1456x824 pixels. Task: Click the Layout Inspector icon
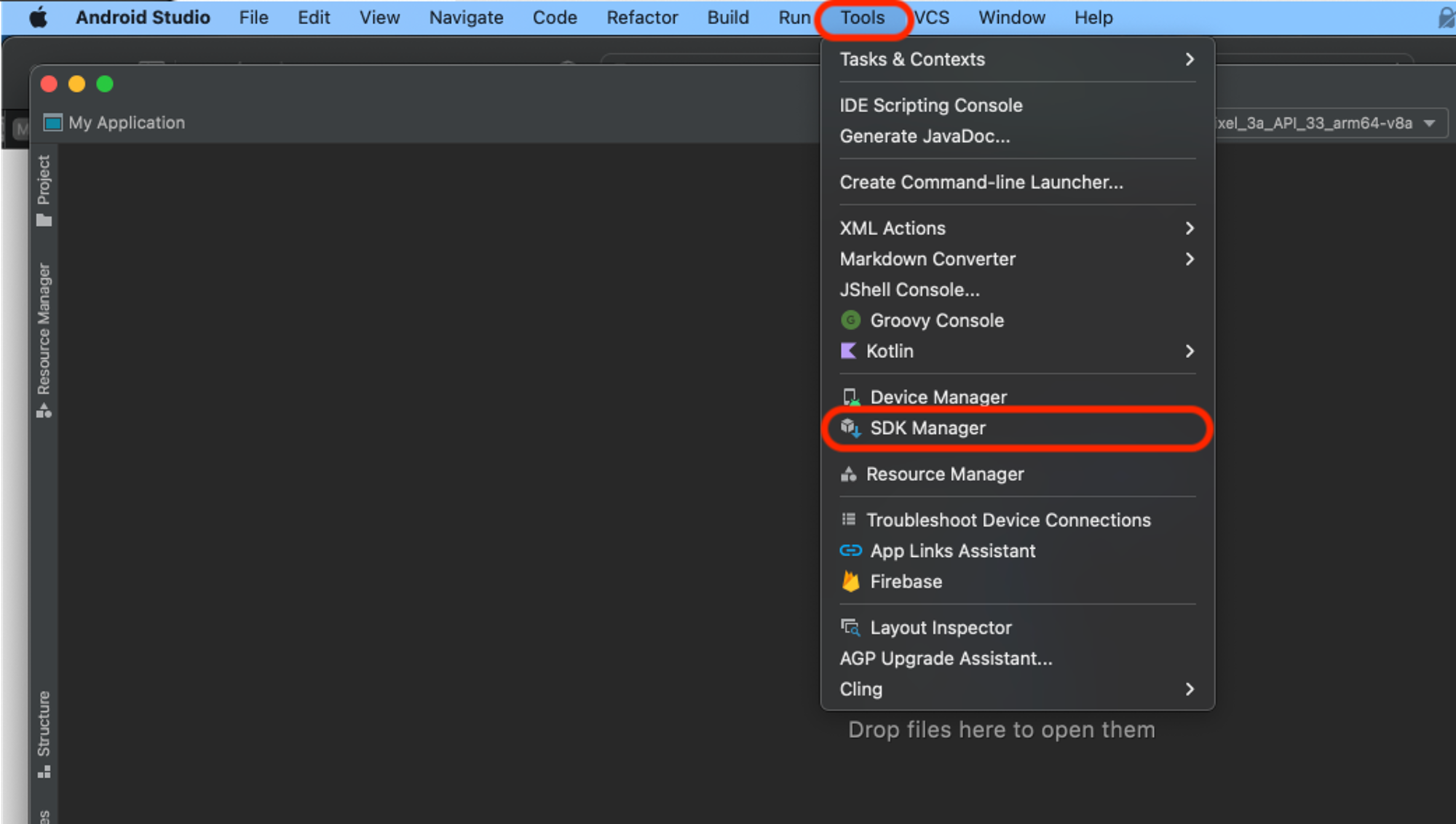pyautogui.click(x=850, y=627)
